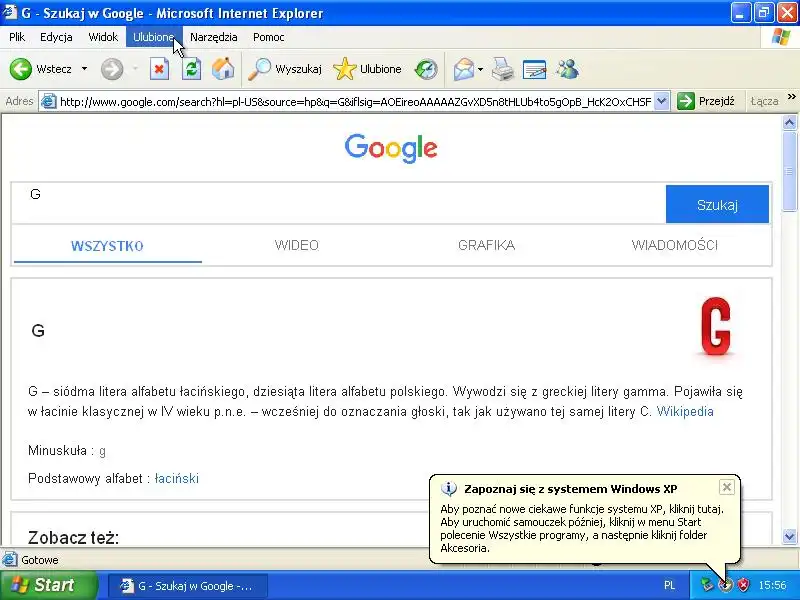Open the Edycja menu
This screenshot has height=600, width=800.
[56, 37]
